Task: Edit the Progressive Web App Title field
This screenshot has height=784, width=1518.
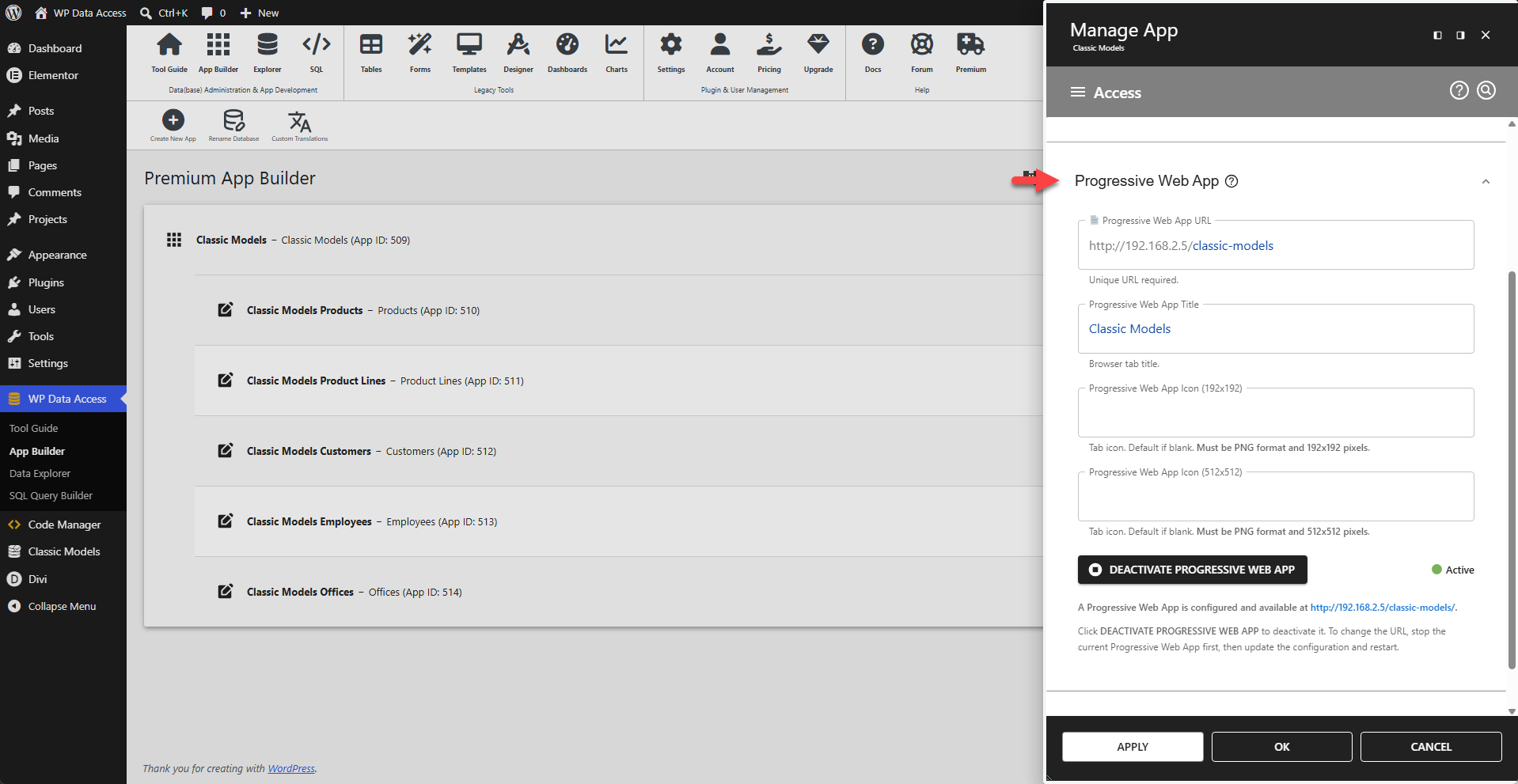Action: point(1276,329)
